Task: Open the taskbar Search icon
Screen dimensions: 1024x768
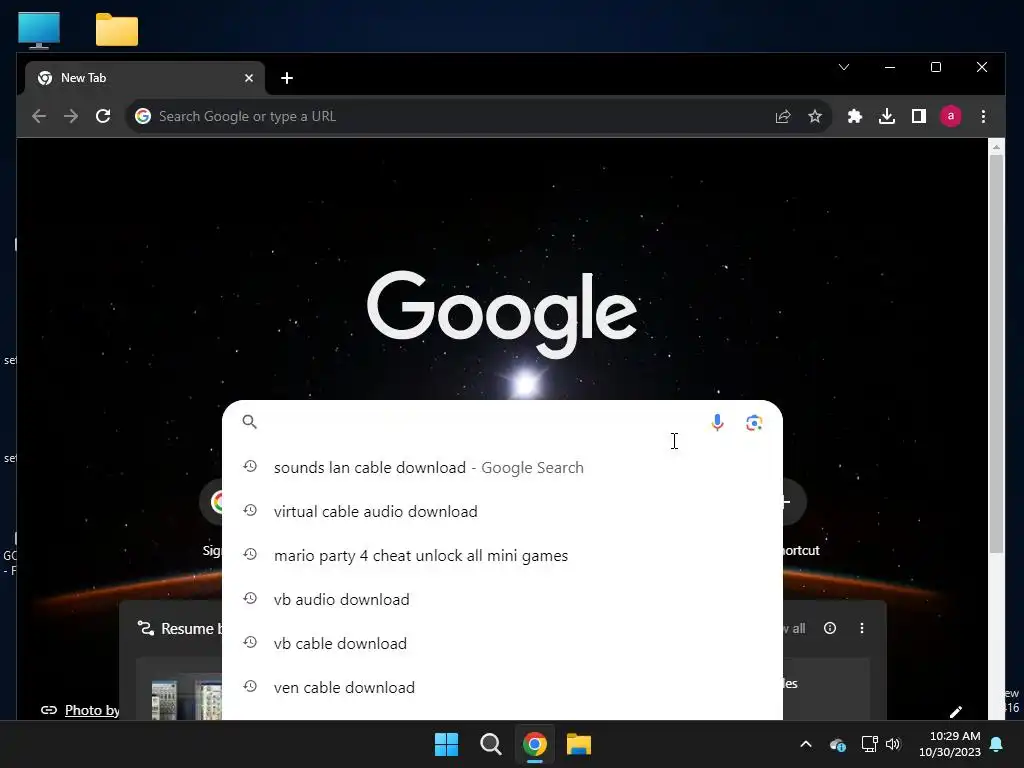Action: (490, 744)
